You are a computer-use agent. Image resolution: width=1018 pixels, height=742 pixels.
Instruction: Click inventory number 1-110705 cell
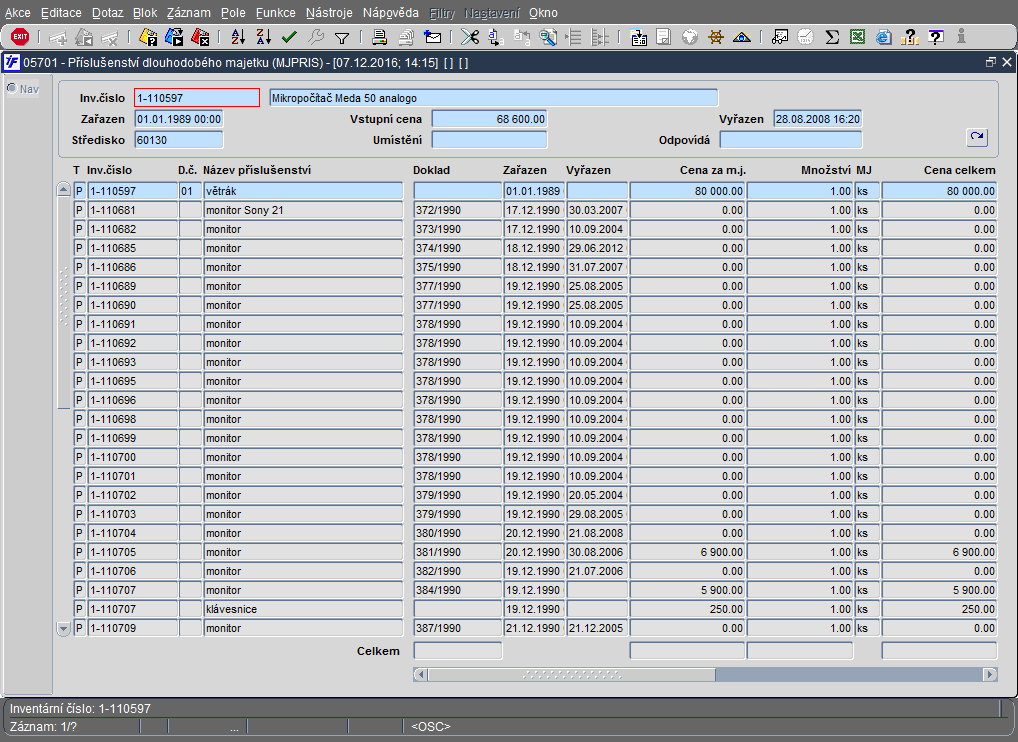tap(132, 552)
